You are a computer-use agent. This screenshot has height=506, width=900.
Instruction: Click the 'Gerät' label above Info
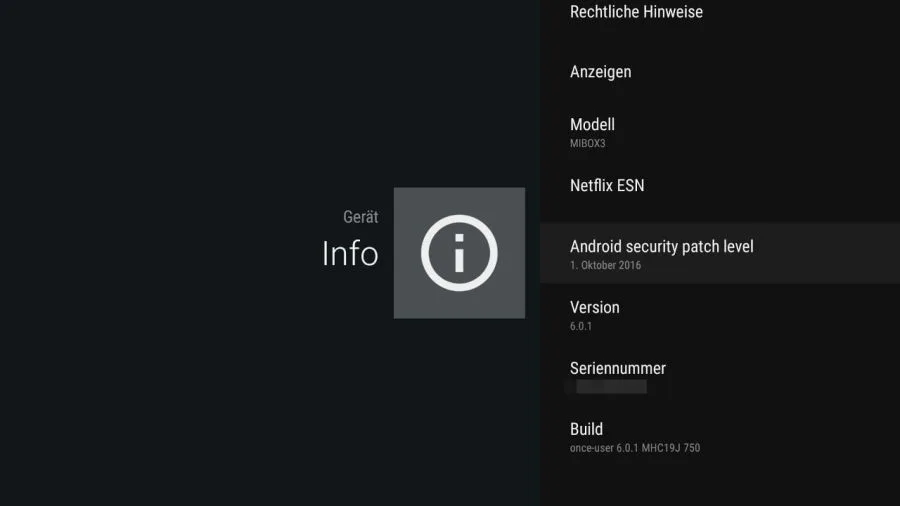[x=360, y=217]
